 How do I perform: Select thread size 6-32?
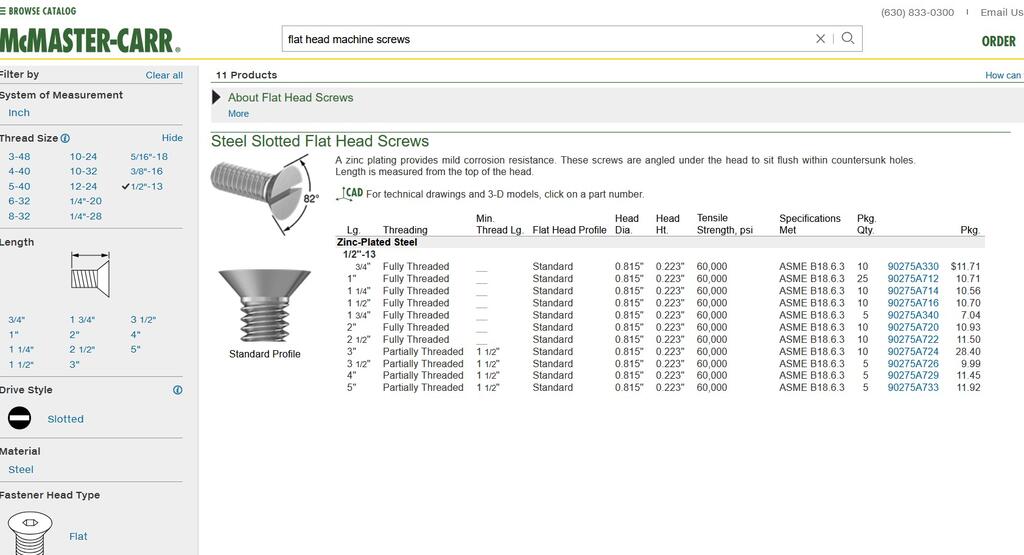point(19,201)
